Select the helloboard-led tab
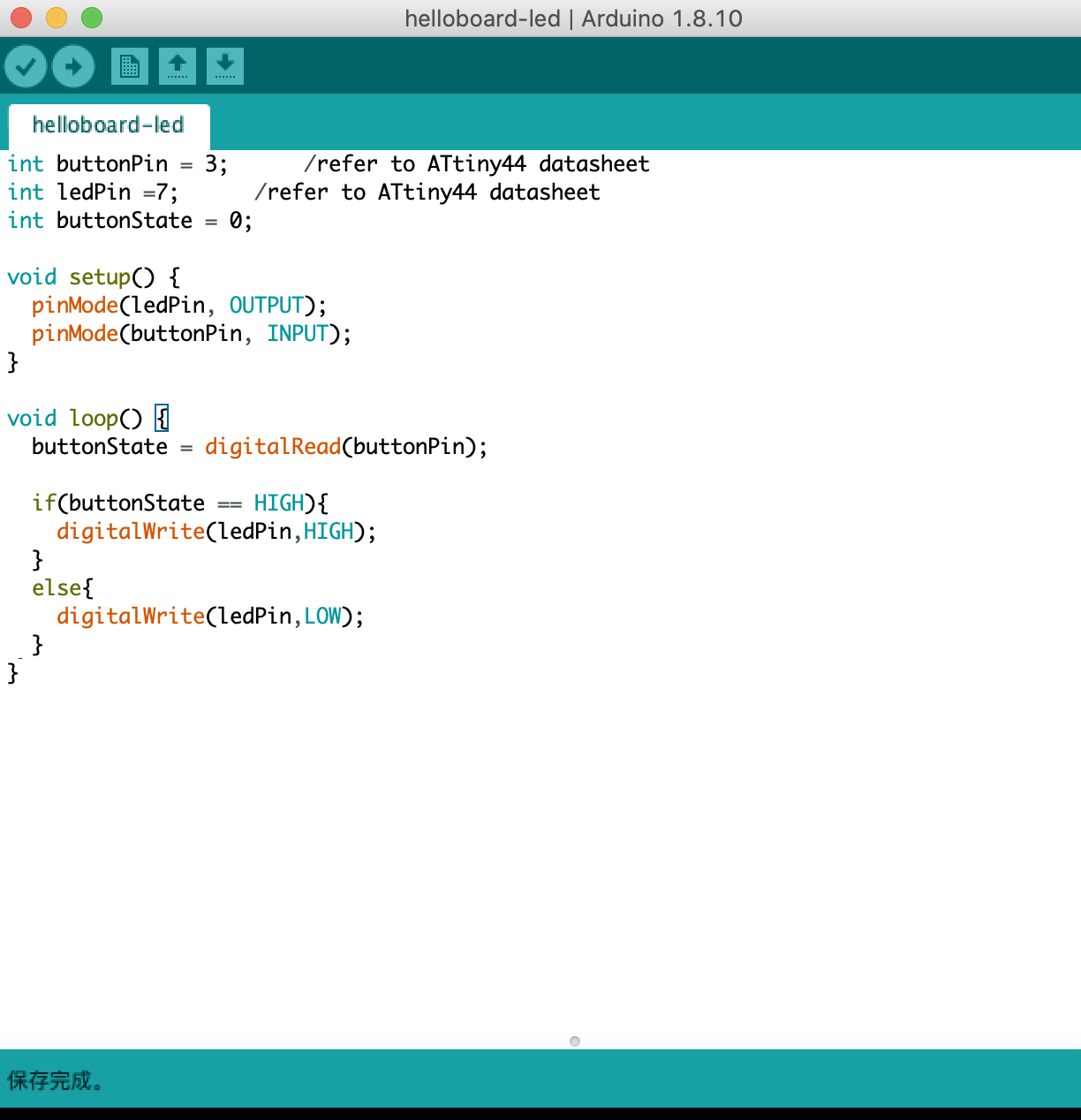This screenshot has width=1081, height=1120. coord(109,125)
